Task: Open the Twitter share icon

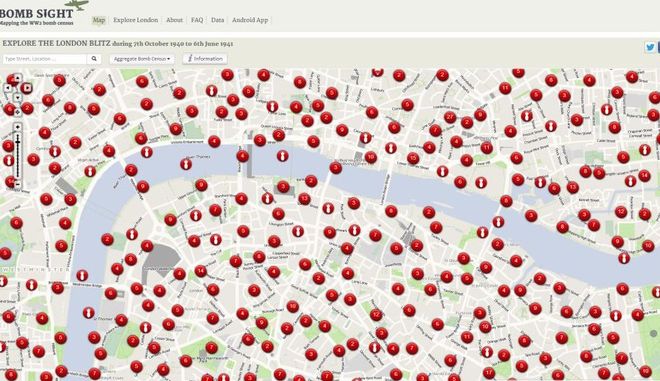Action: tap(650, 47)
